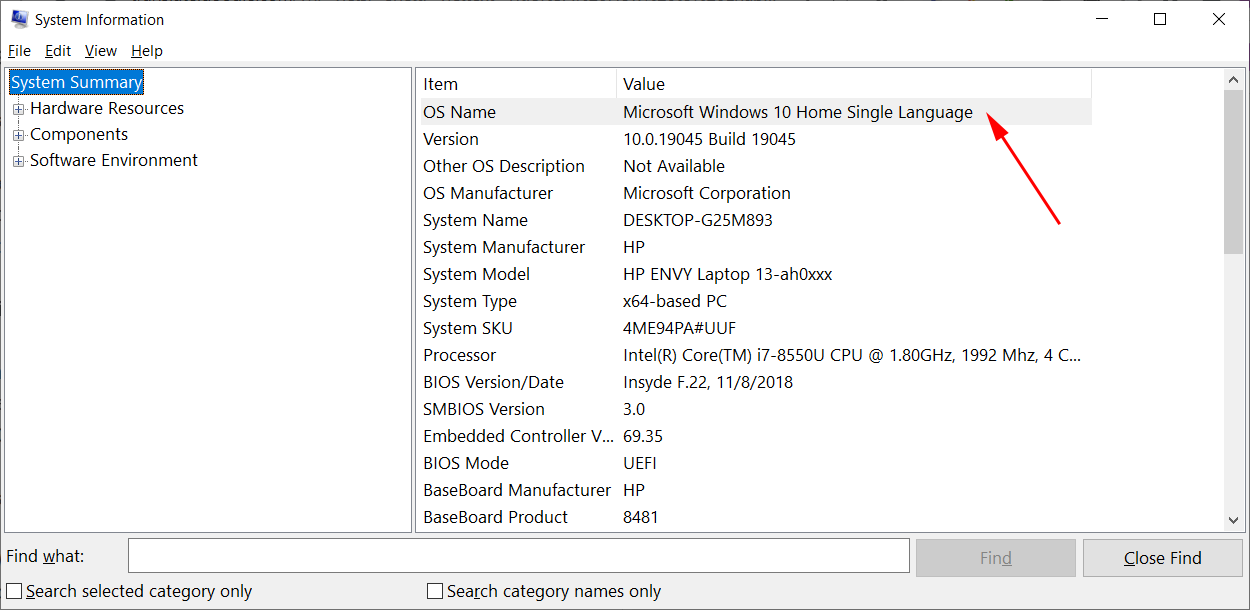Select the OS Manufacturer row
This screenshot has width=1250, height=610.
pos(755,193)
